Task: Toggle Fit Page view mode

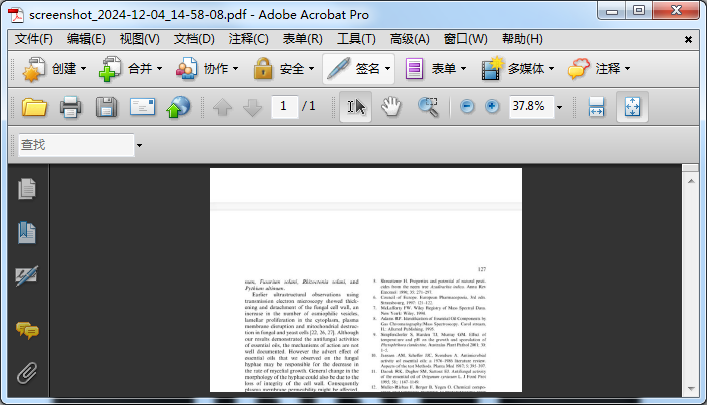Action: 632,107
